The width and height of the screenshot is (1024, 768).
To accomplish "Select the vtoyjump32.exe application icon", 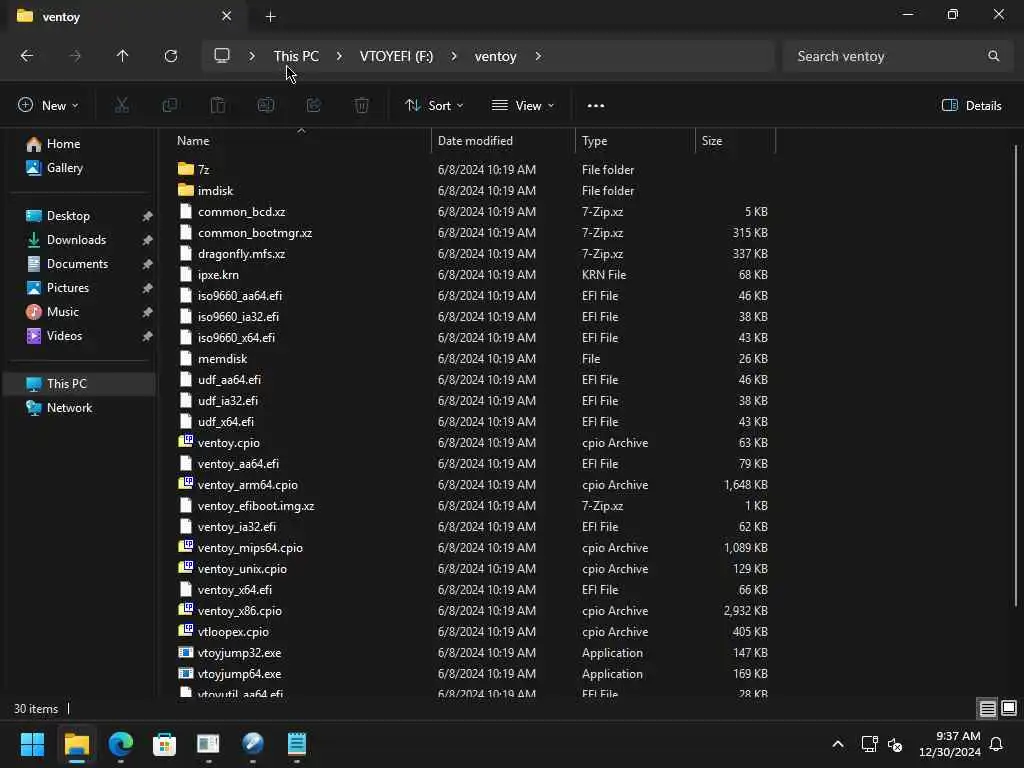I will (185, 652).
